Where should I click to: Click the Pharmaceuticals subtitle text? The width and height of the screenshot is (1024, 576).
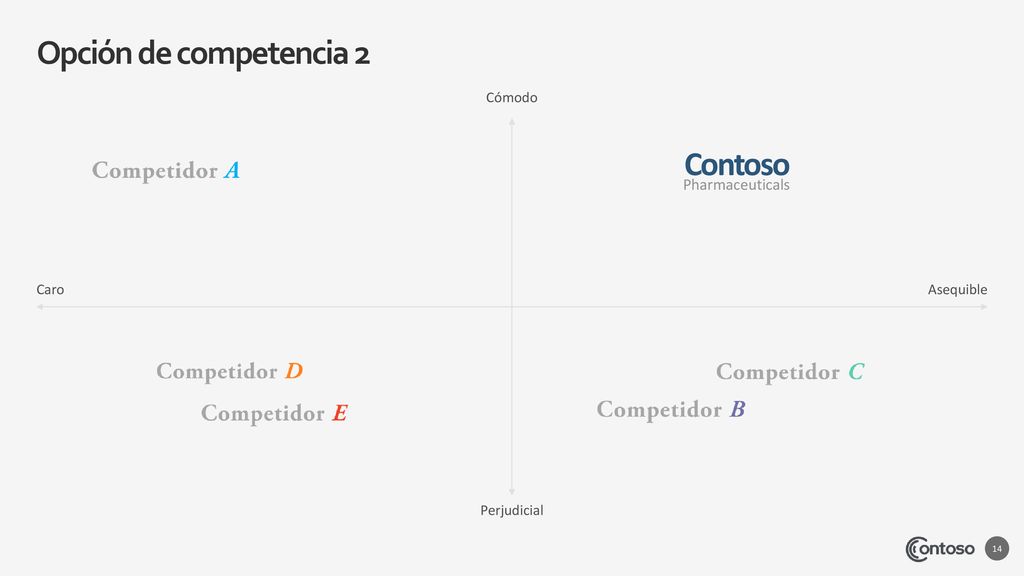coord(736,185)
